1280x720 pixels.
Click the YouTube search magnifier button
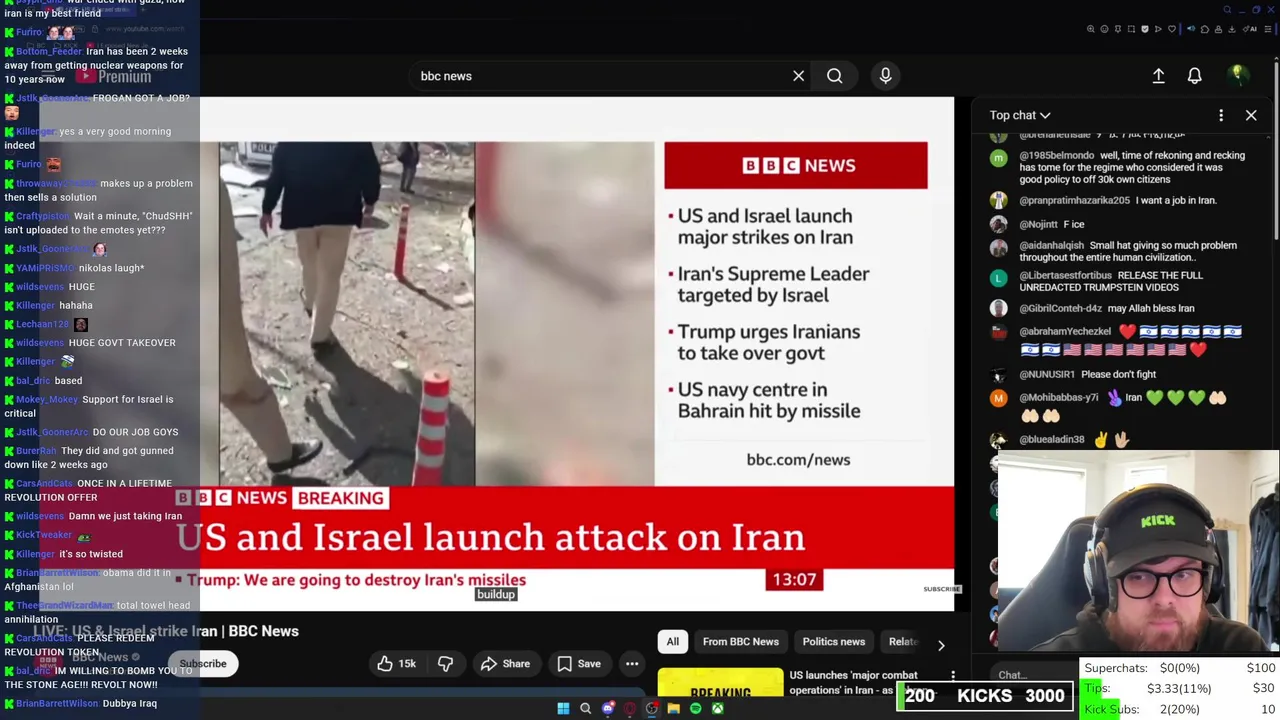coord(834,76)
